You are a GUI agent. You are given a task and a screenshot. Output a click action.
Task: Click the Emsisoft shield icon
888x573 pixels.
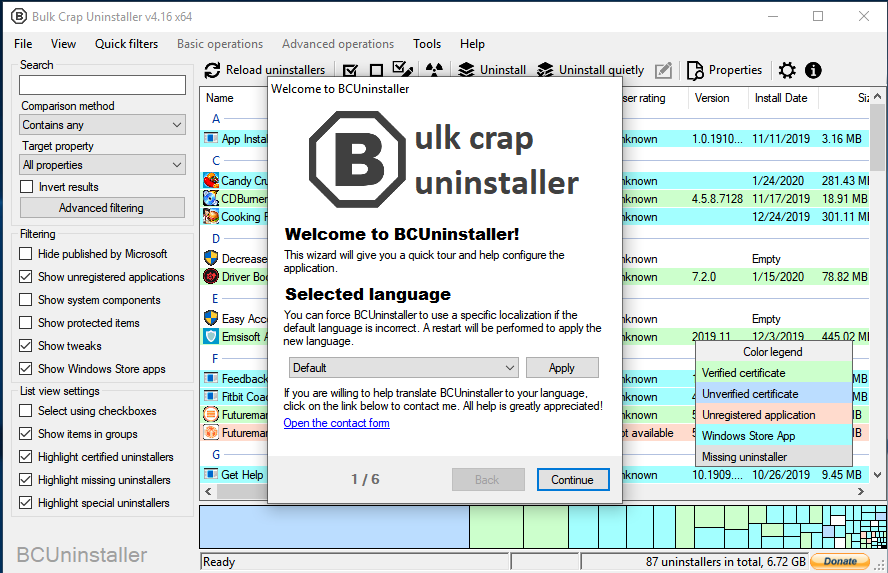(x=211, y=336)
